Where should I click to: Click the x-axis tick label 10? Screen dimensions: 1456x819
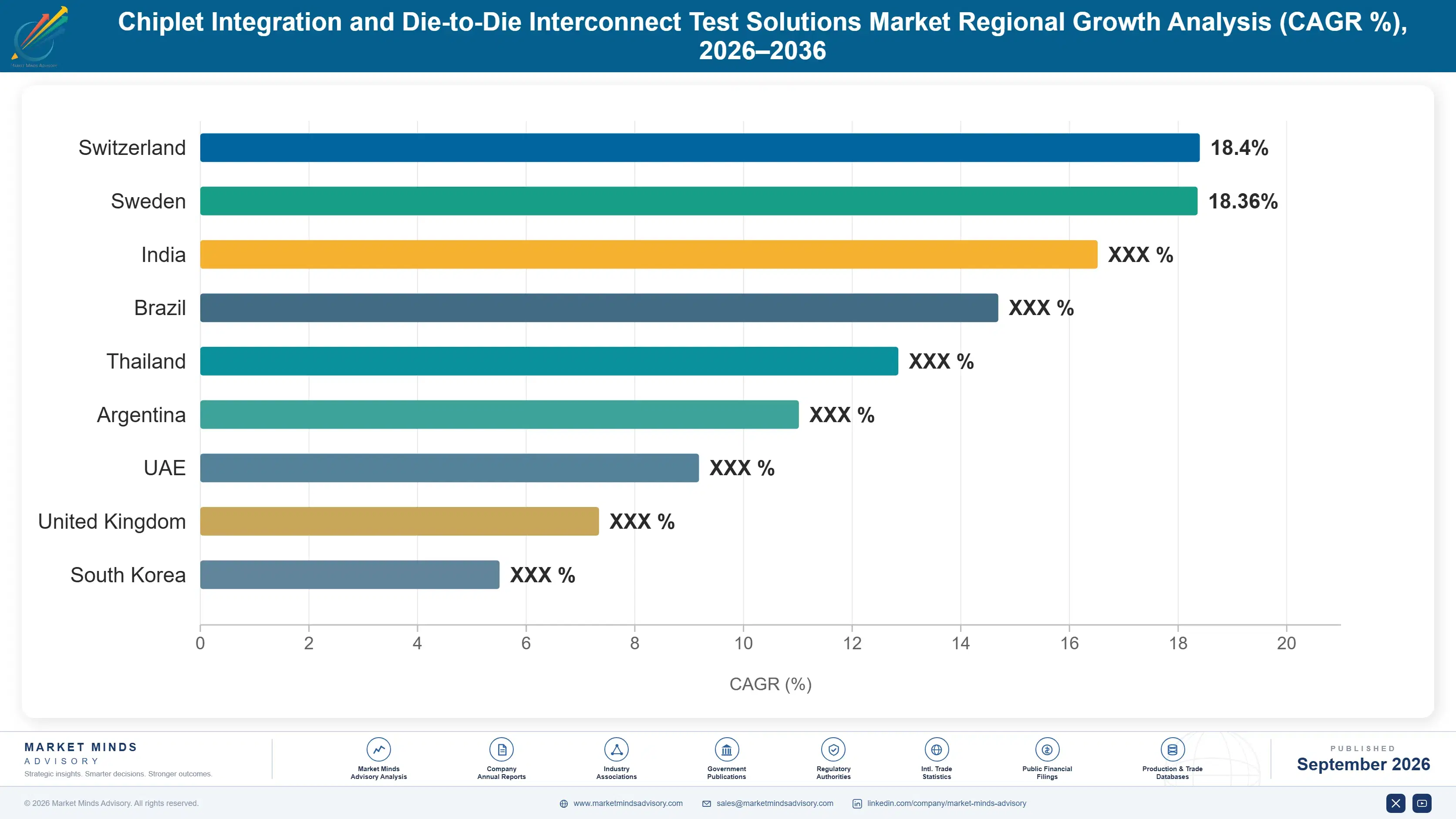point(743,643)
